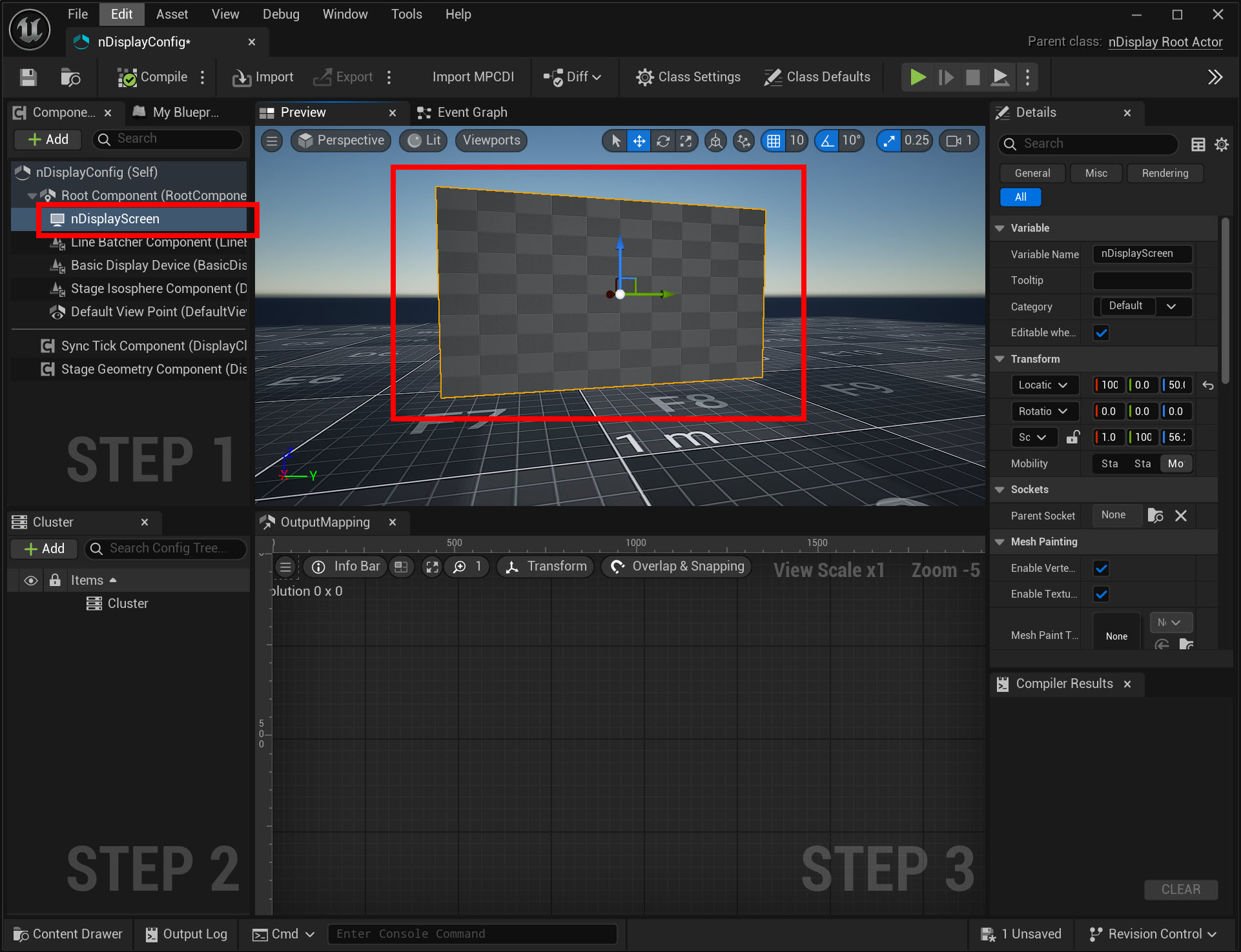This screenshot has width=1241, height=952.
Task: Open the Window menu
Action: click(x=345, y=14)
